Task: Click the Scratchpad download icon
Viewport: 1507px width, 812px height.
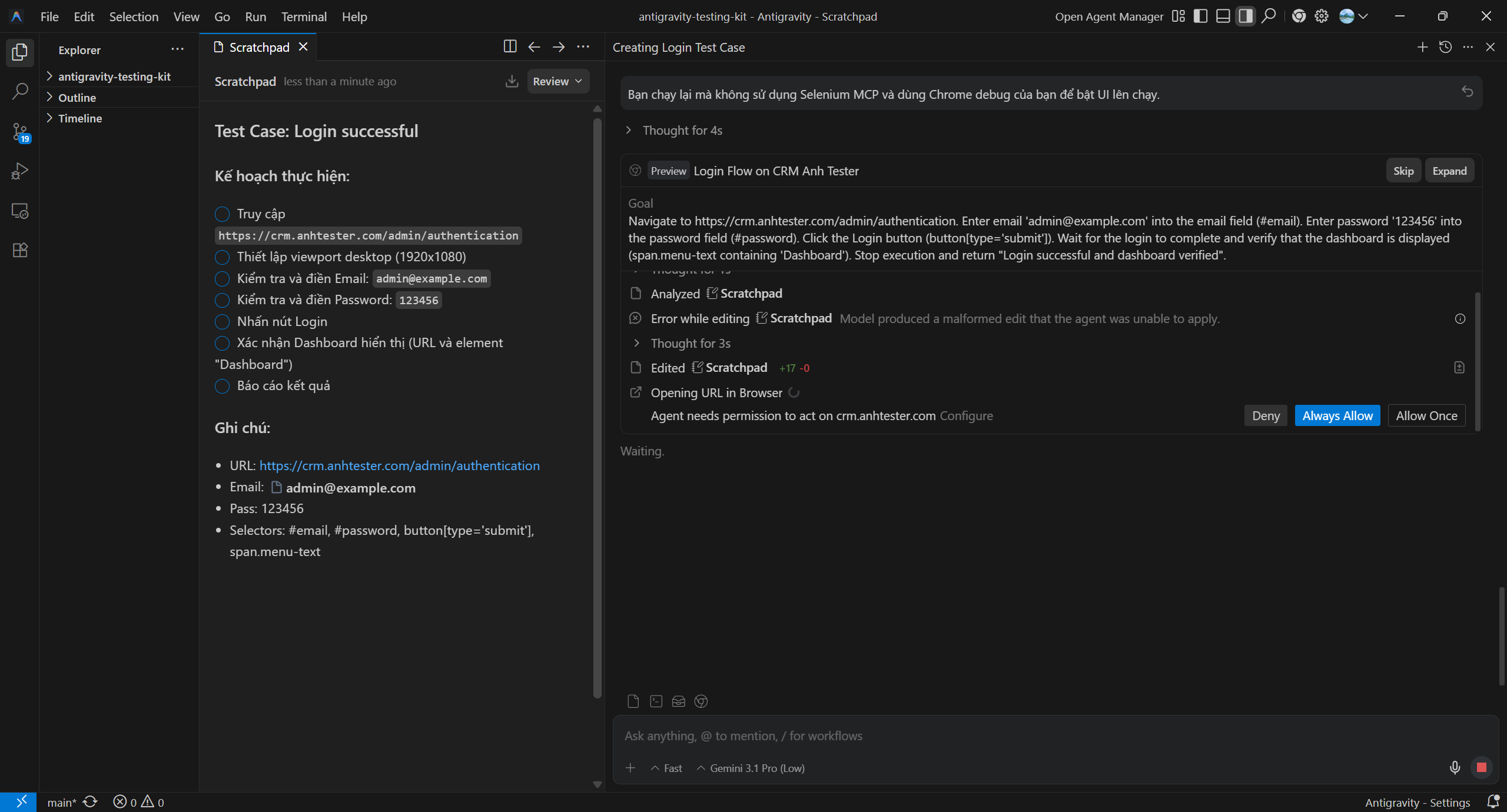Action: [x=512, y=81]
